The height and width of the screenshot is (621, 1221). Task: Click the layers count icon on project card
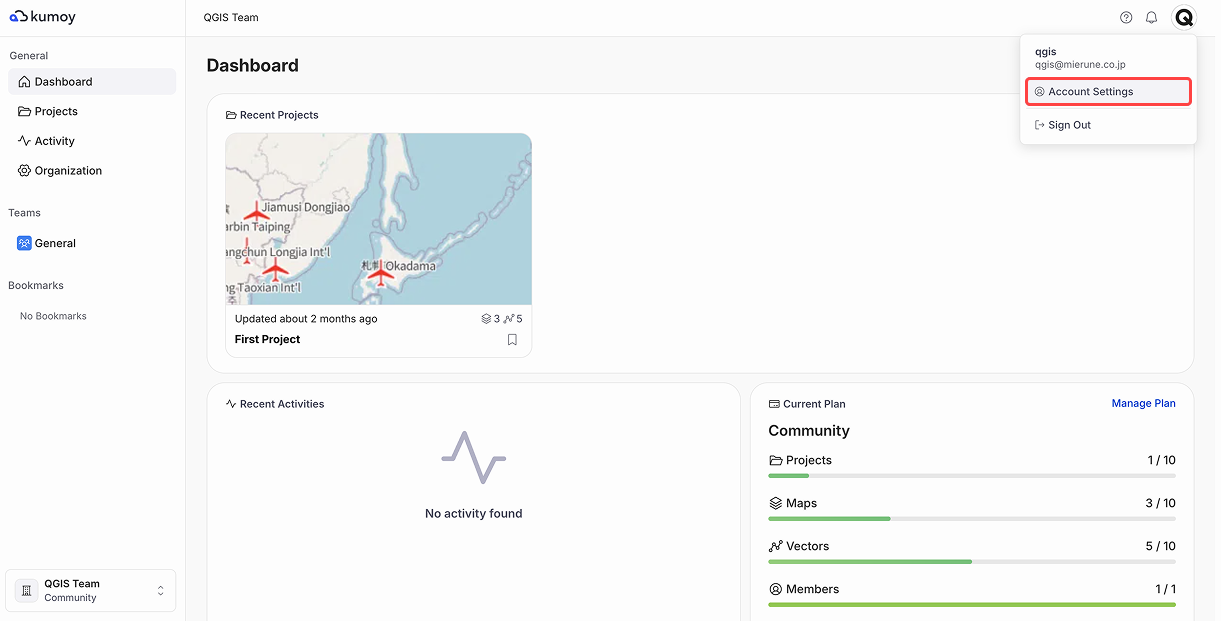(486, 319)
